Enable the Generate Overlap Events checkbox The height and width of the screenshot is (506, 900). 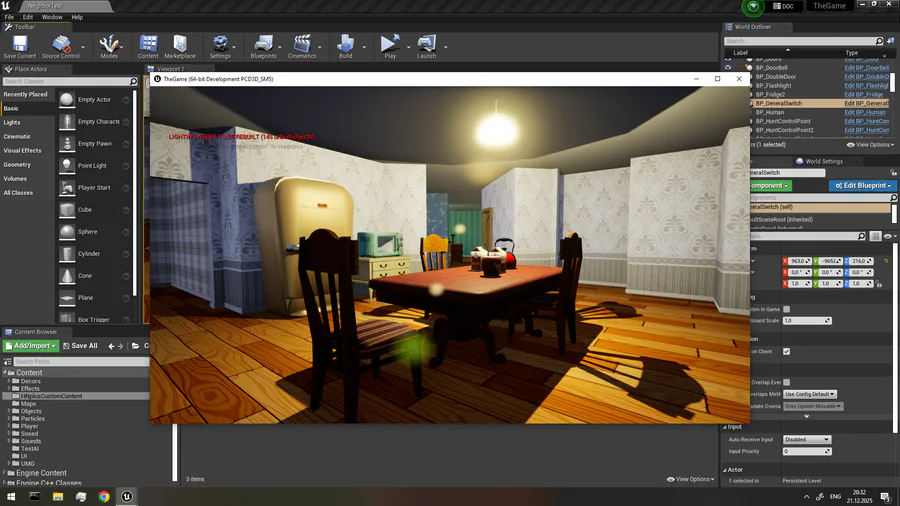coord(786,382)
